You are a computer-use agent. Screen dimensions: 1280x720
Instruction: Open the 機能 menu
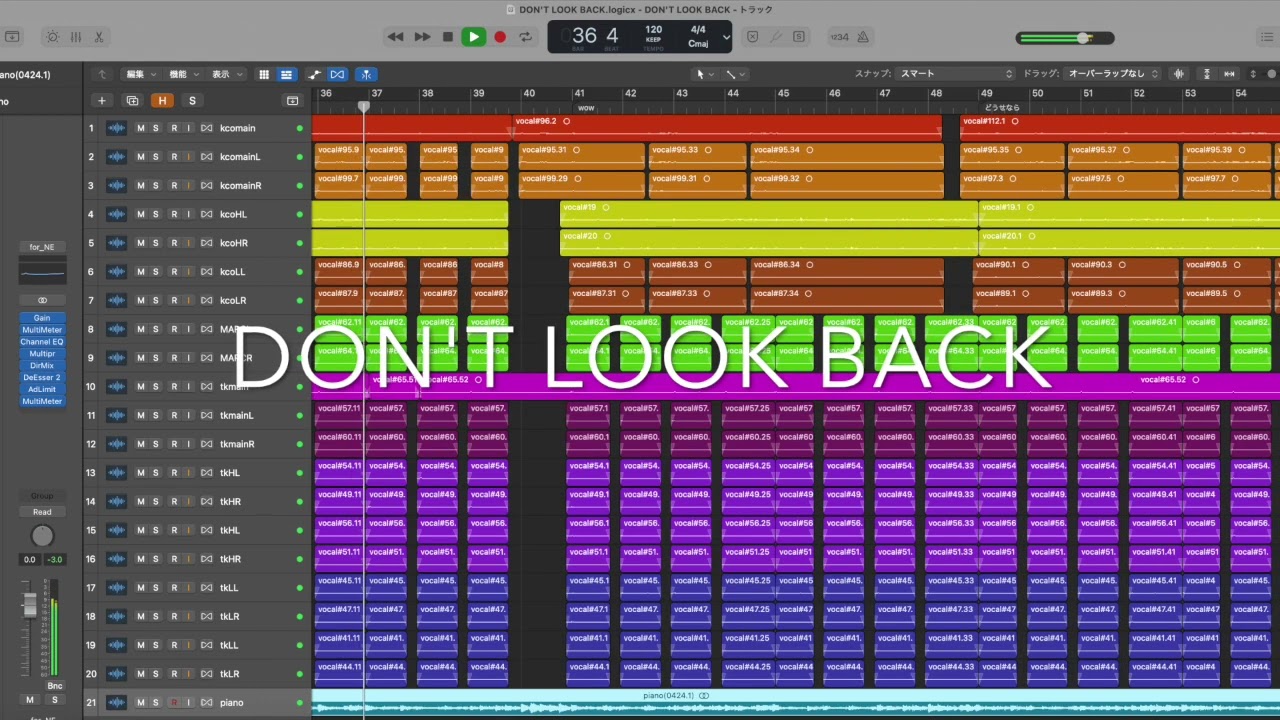point(182,74)
